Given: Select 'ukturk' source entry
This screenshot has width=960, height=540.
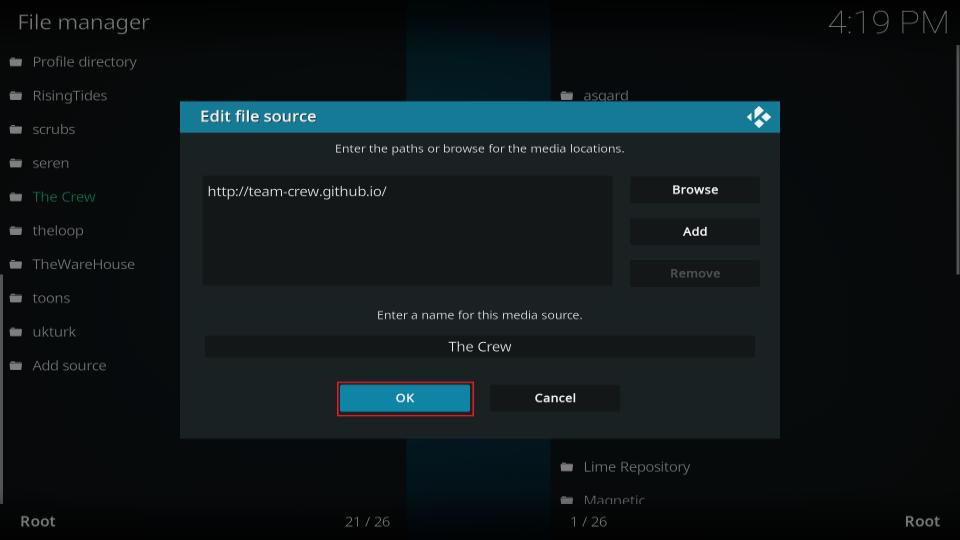Looking at the screenshot, I should (54, 331).
